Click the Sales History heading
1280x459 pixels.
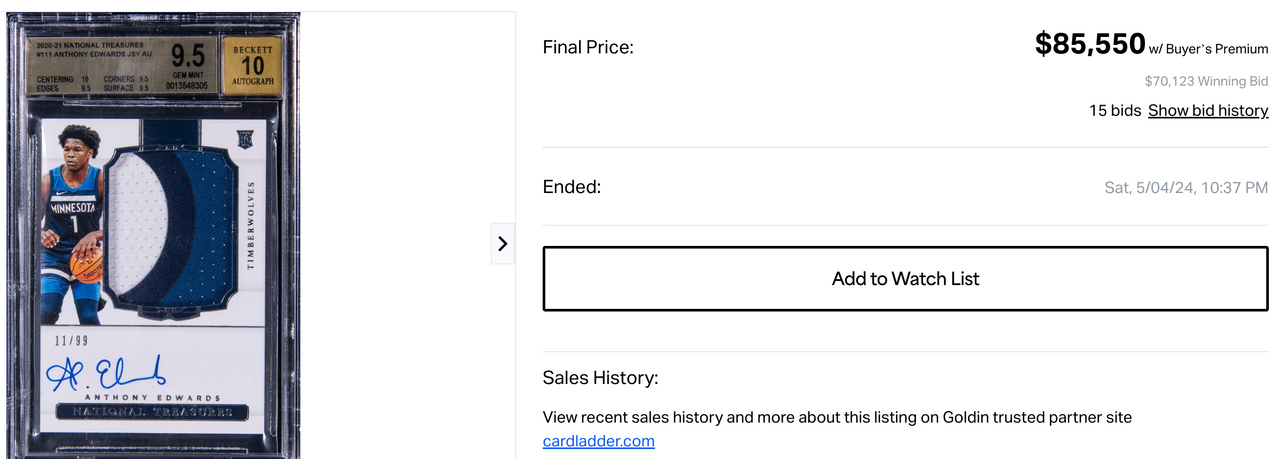click(x=600, y=378)
